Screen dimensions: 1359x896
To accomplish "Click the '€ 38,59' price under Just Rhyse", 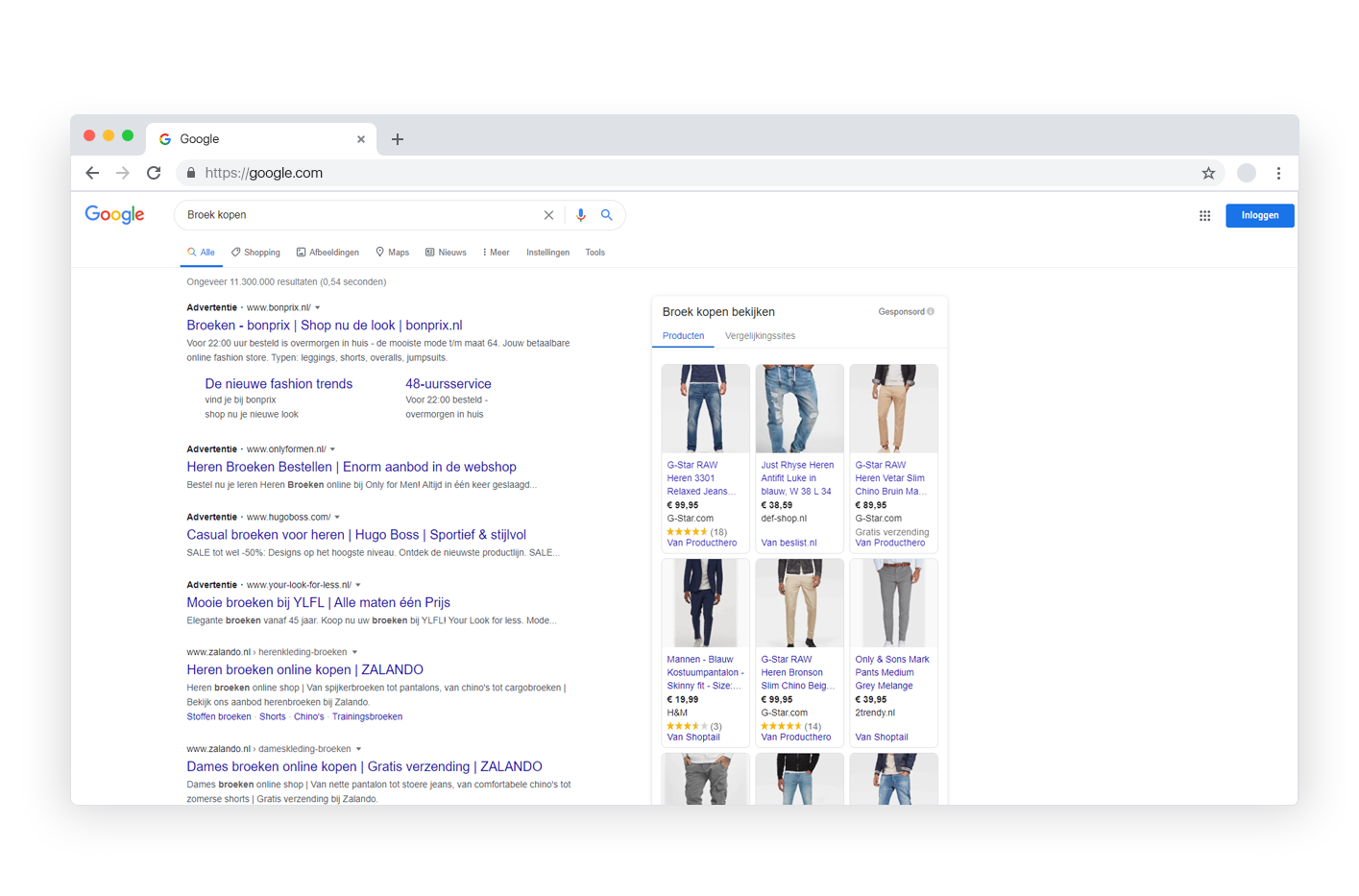I will [777, 505].
